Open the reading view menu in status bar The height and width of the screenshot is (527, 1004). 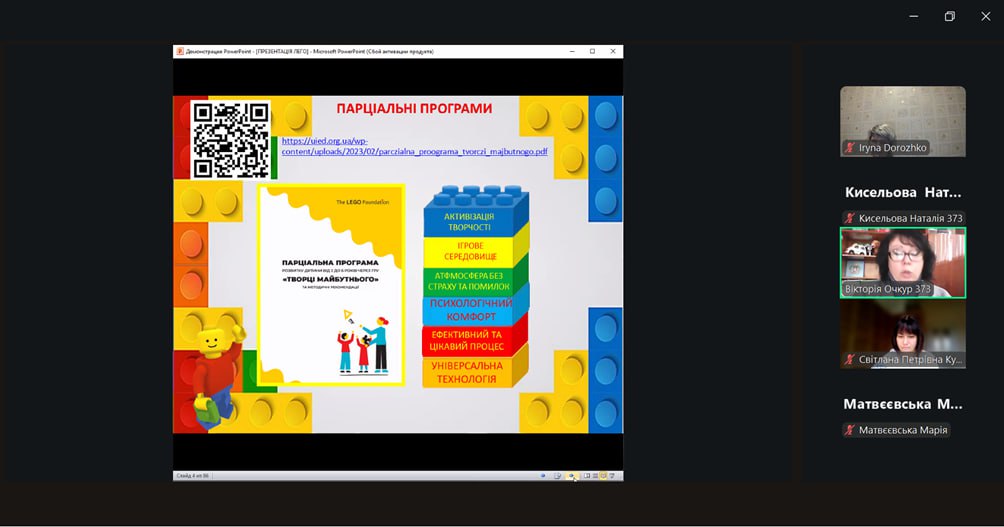pyautogui.click(x=557, y=476)
